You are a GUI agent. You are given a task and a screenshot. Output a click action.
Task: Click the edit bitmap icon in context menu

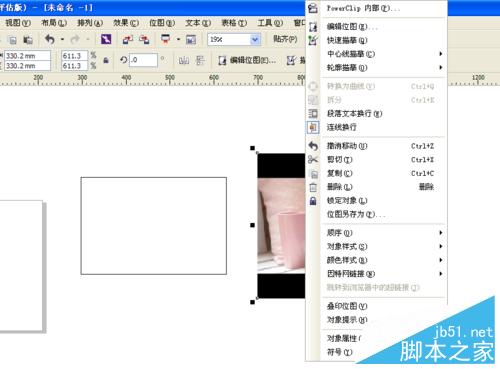point(313,27)
